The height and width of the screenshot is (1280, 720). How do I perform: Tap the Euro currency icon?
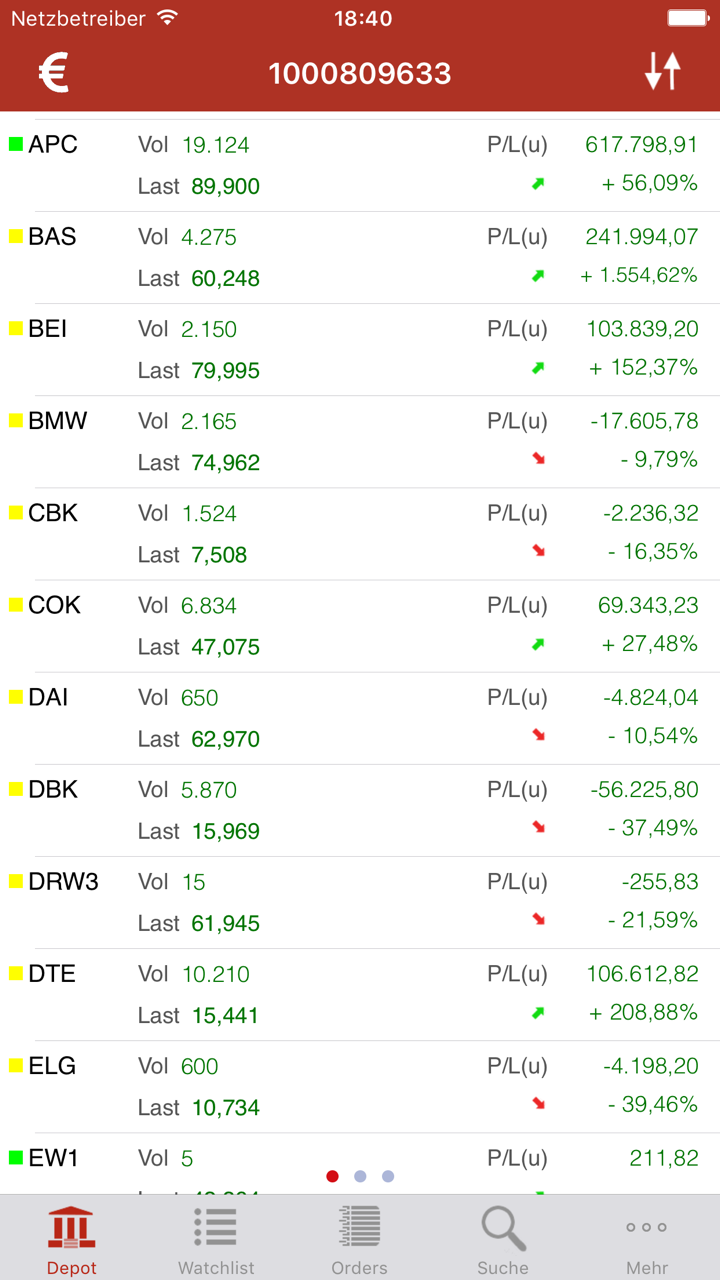[x=54, y=73]
